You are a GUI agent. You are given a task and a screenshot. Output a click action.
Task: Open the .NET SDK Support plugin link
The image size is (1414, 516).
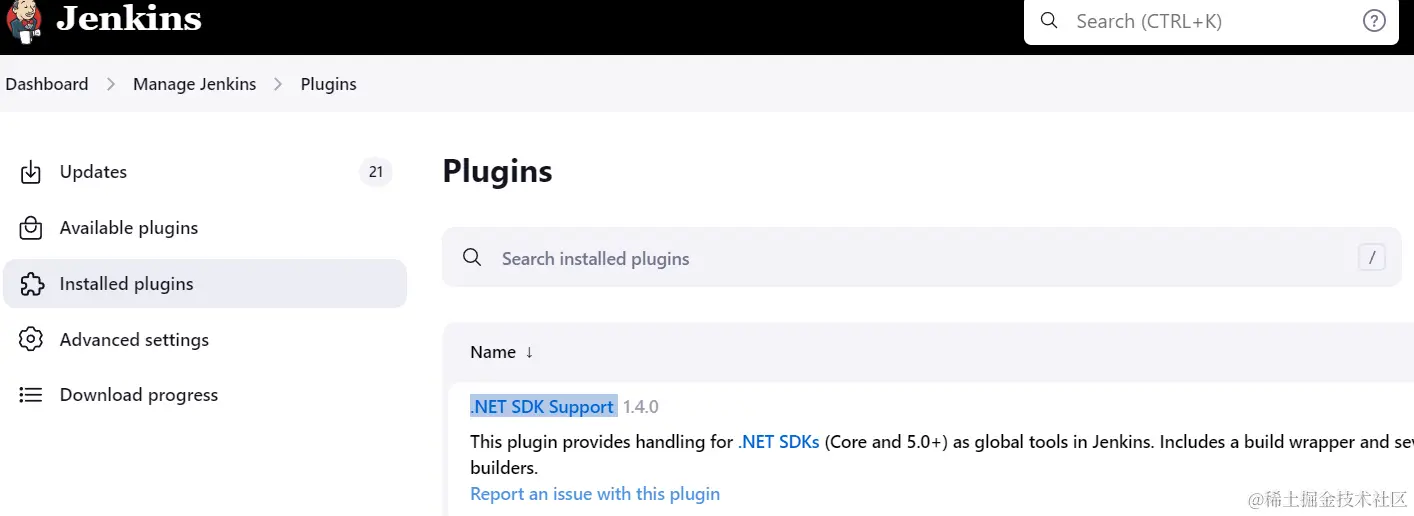pyautogui.click(x=542, y=407)
